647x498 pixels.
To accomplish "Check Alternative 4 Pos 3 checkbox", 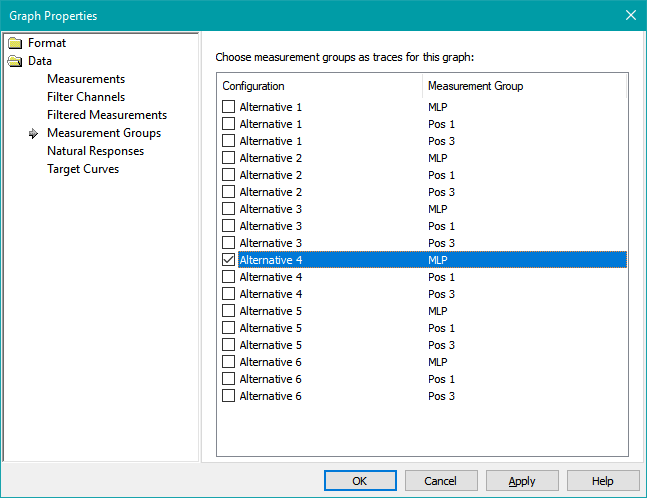I will pyautogui.click(x=228, y=294).
